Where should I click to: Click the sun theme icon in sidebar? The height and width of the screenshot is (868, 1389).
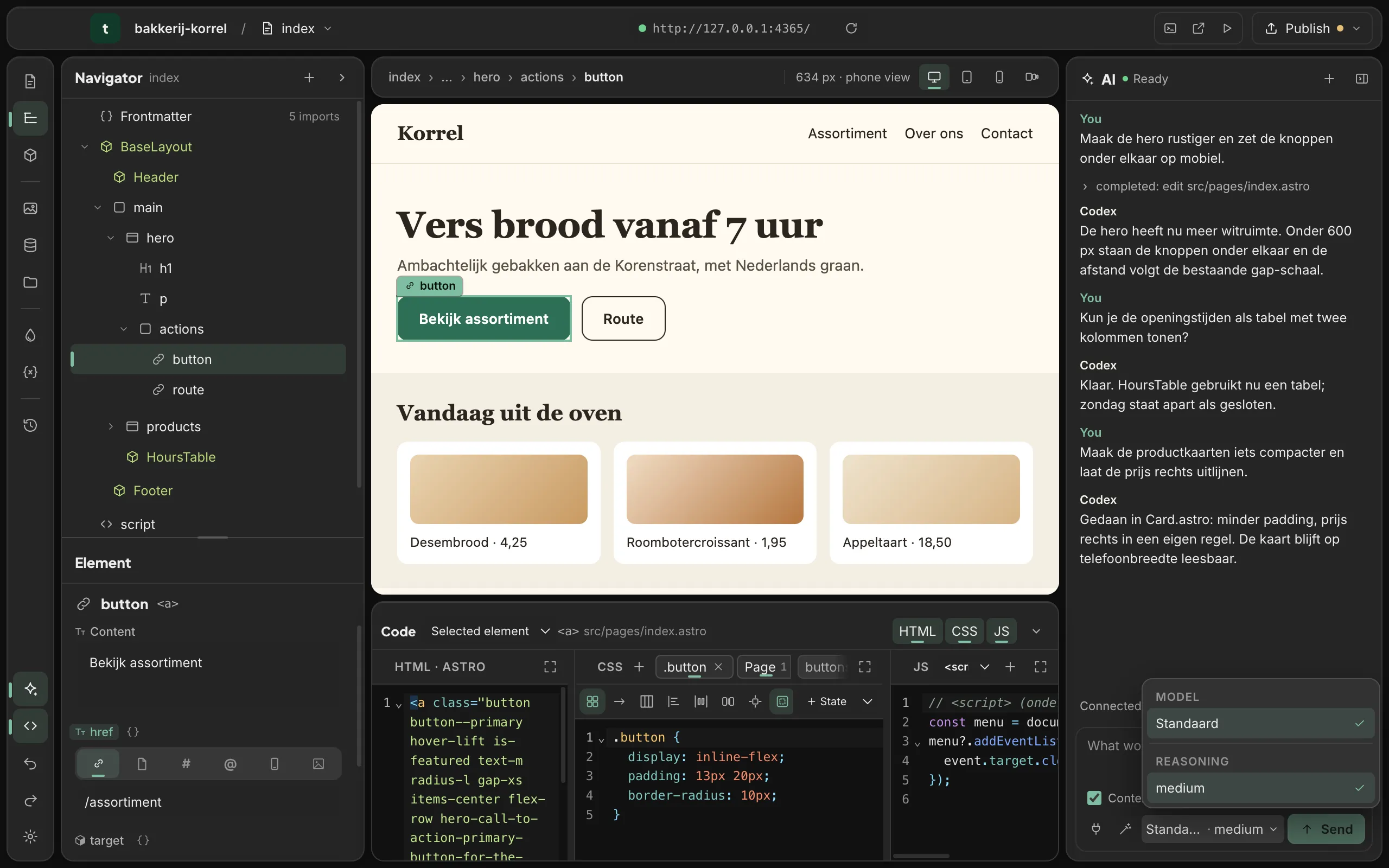click(x=30, y=837)
